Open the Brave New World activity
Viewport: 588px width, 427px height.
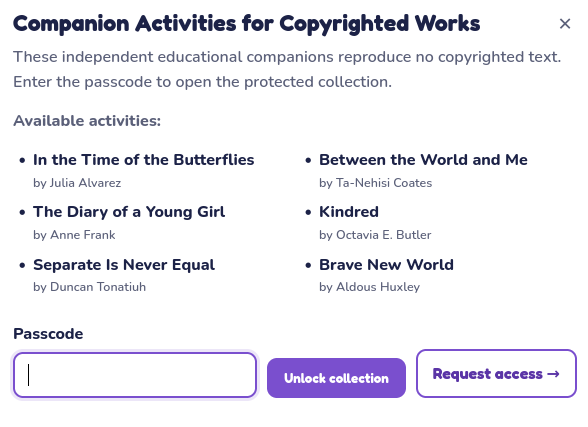pyautogui.click(x=386, y=265)
